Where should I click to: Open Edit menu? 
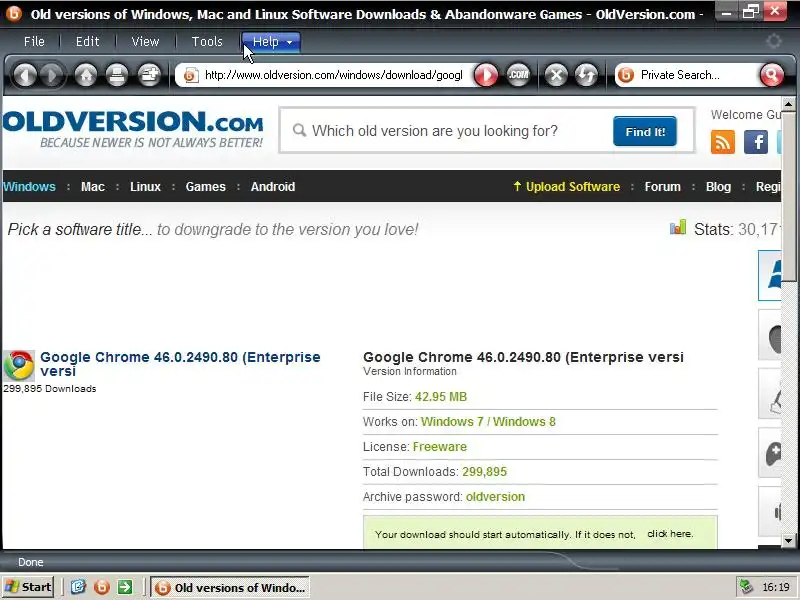click(87, 41)
